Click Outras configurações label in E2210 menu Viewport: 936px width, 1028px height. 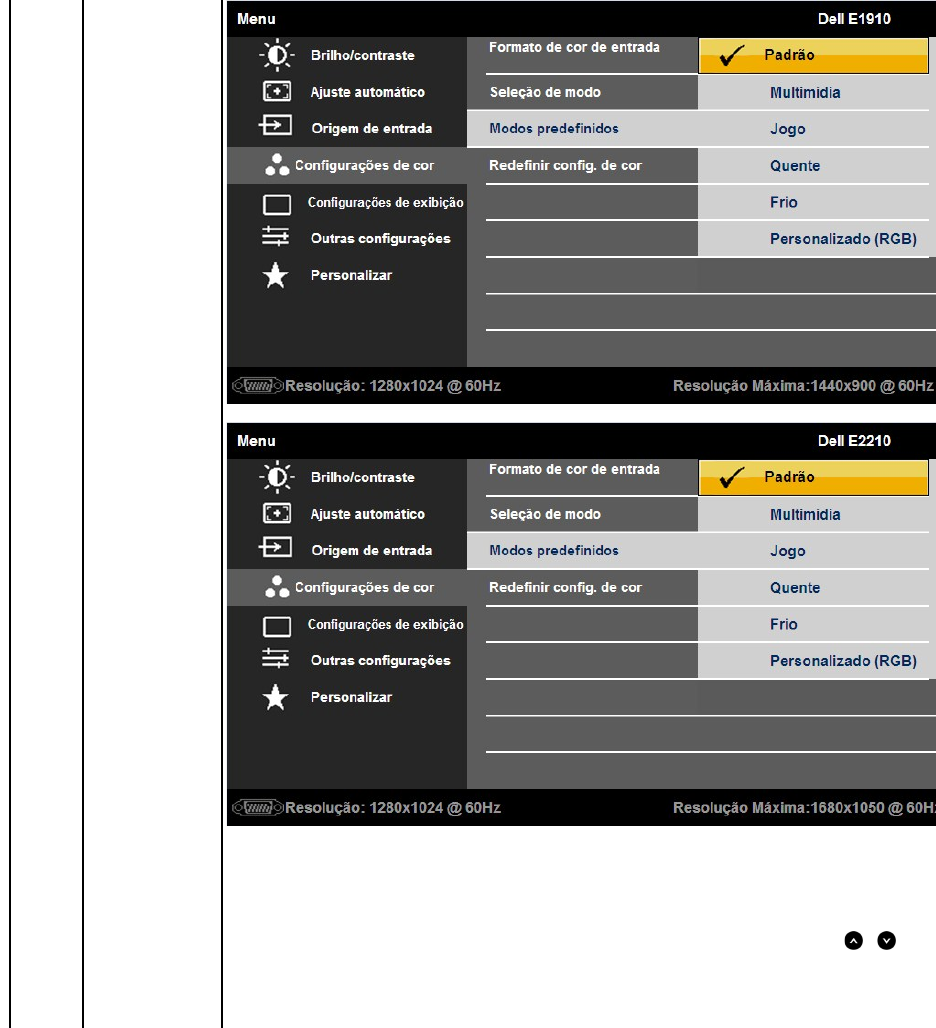click(x=380, y=661)
